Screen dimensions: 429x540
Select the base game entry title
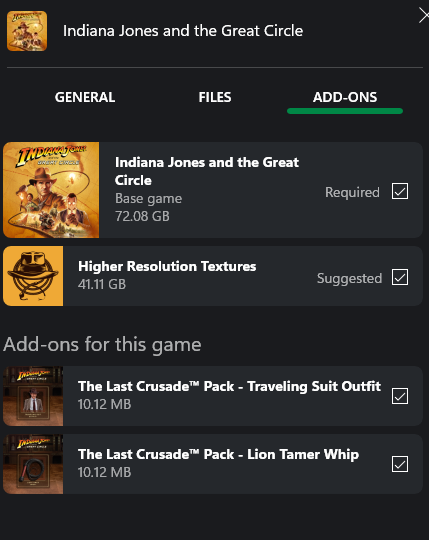pyautogui.click(x=207, y=171)
